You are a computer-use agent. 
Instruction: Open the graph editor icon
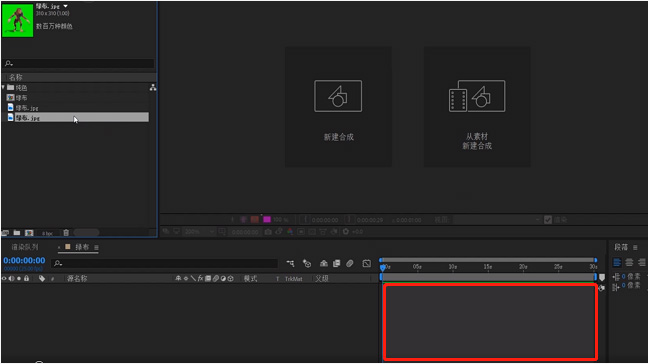pos(367,263)
